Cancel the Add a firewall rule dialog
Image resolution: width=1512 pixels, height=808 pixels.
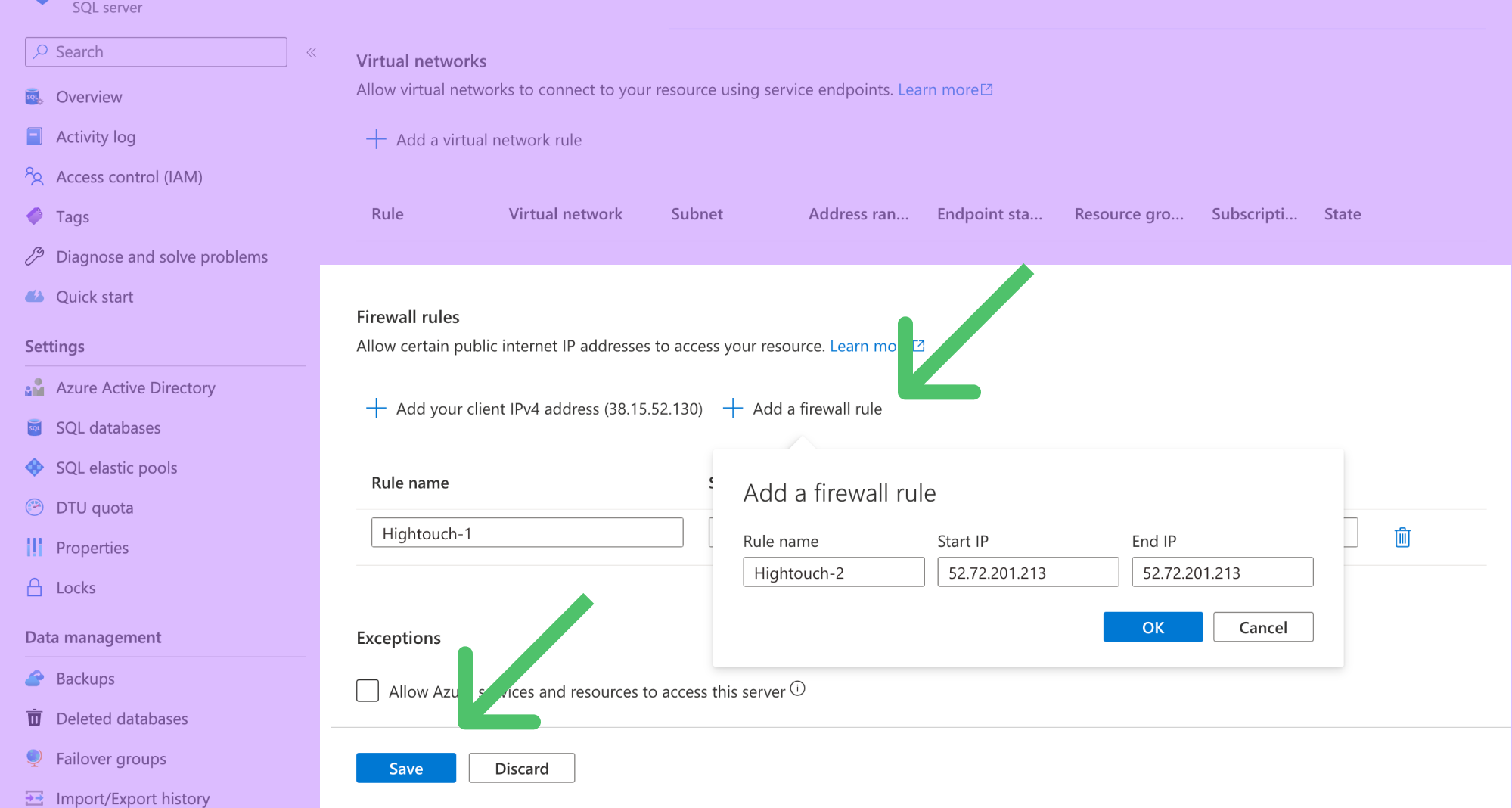click(1263, 627)
